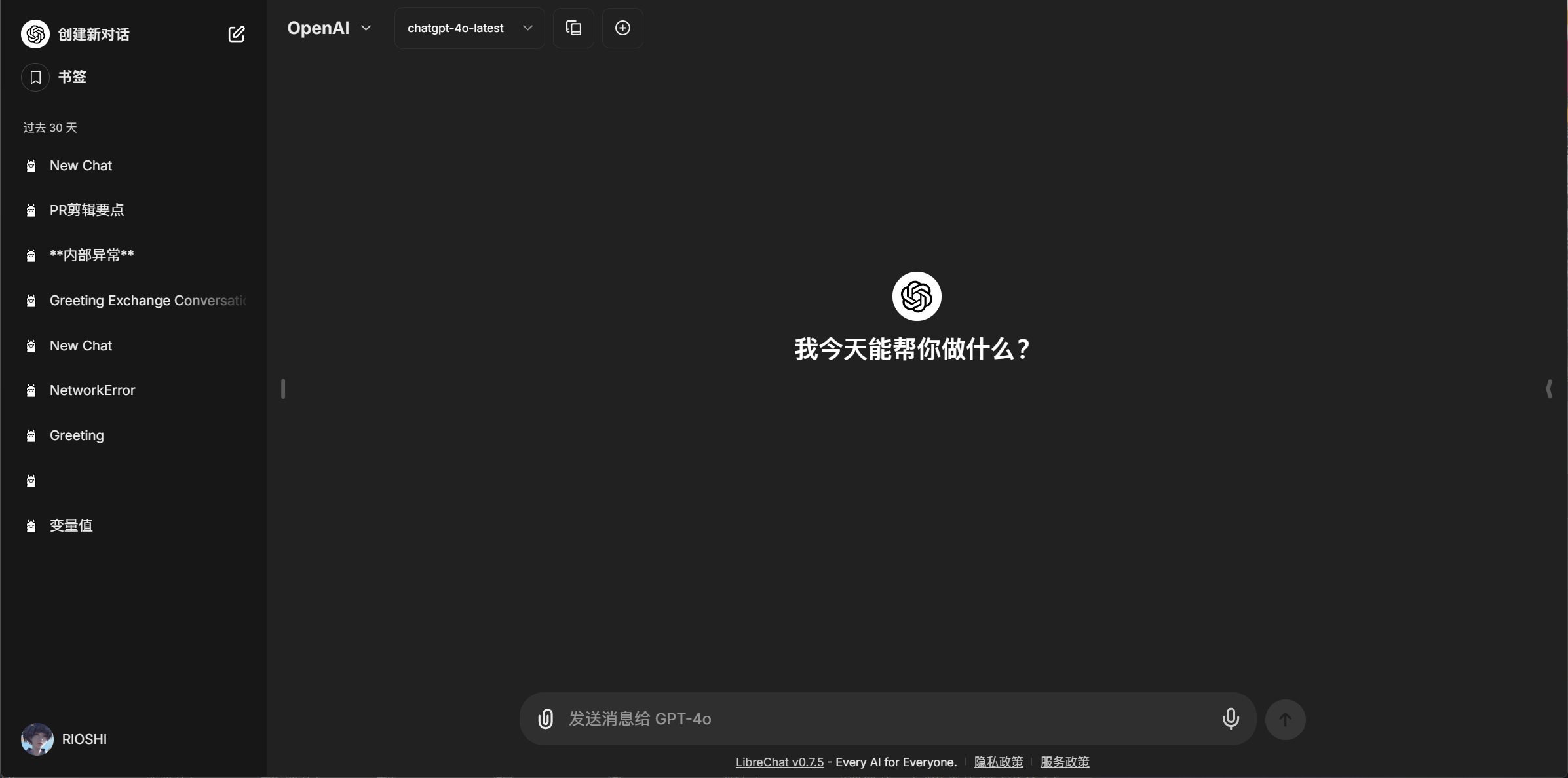Image resolution: width=1568 pixels, height=778 pixels.
Task: Send the message with the arrow button
Action: pos(1285,718)
